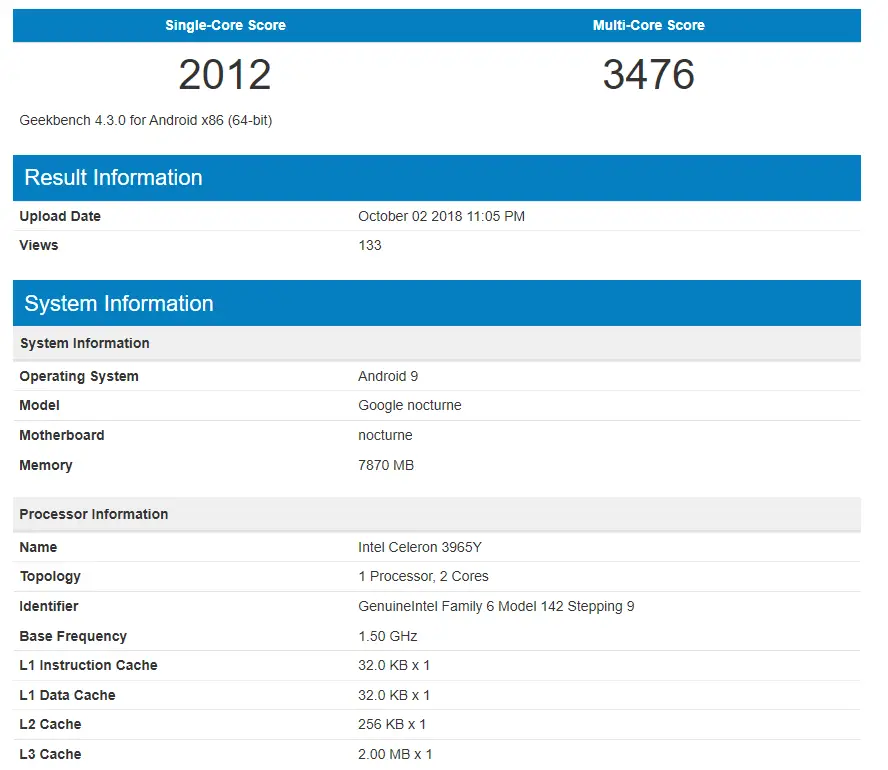Click the Single-Core Score column header

(225, 25)
